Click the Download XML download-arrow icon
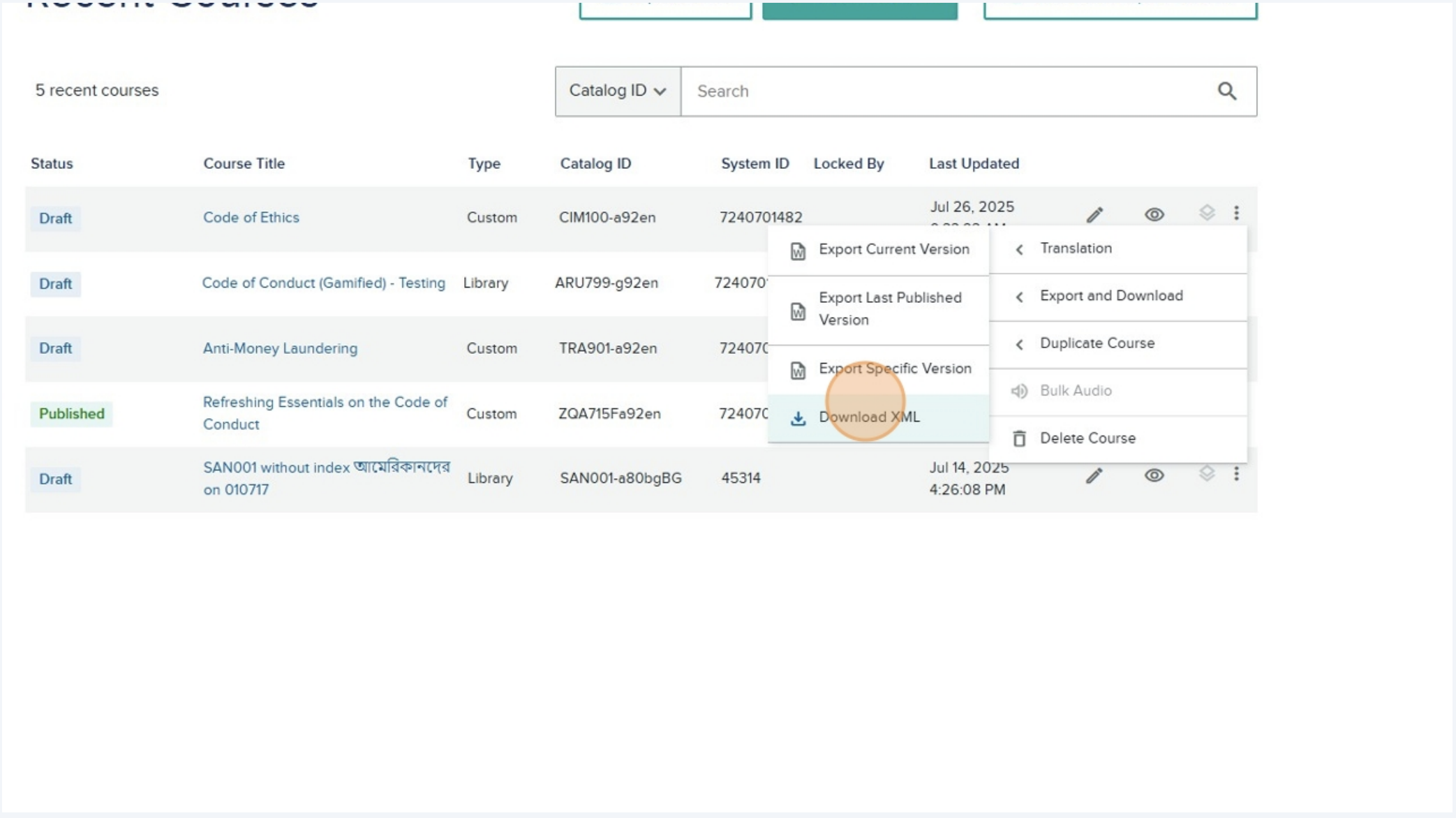The width and height of the screenshot is (1456, 818). (x=798, y=417)
